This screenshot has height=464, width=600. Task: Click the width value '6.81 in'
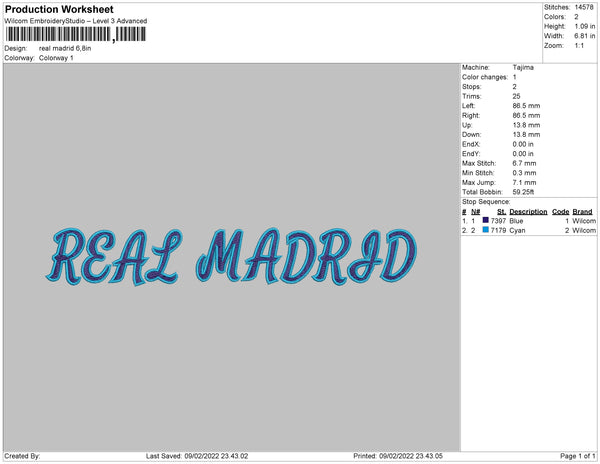tap(585, 36)
